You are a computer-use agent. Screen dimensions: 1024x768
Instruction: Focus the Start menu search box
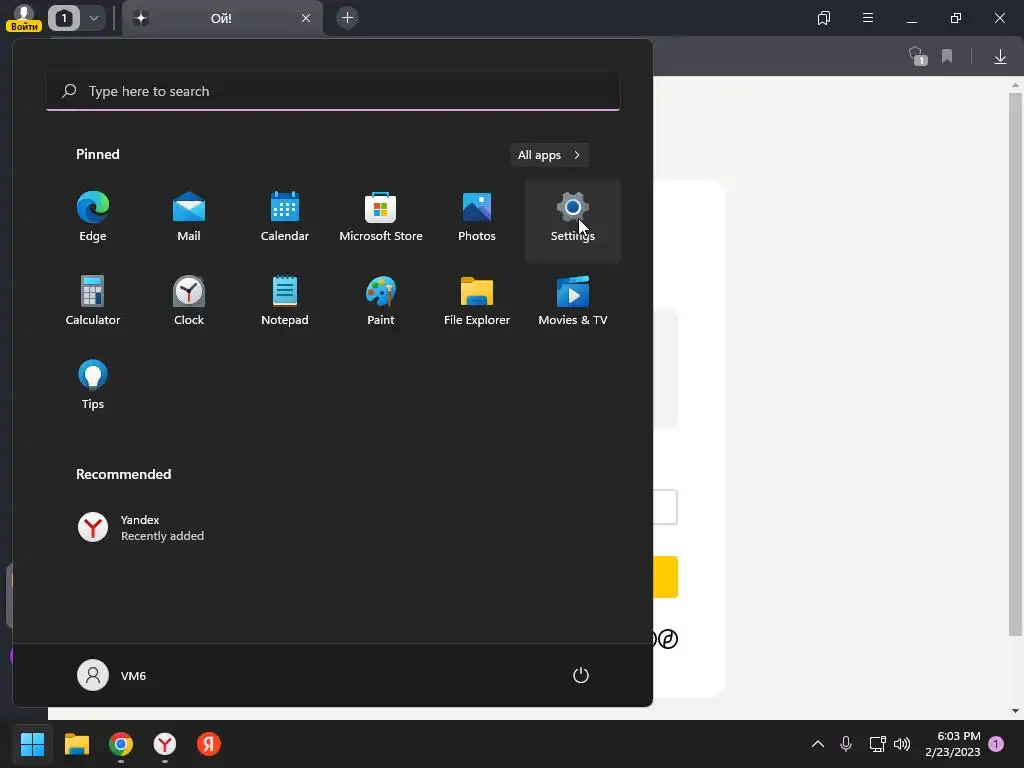point(333,91)
